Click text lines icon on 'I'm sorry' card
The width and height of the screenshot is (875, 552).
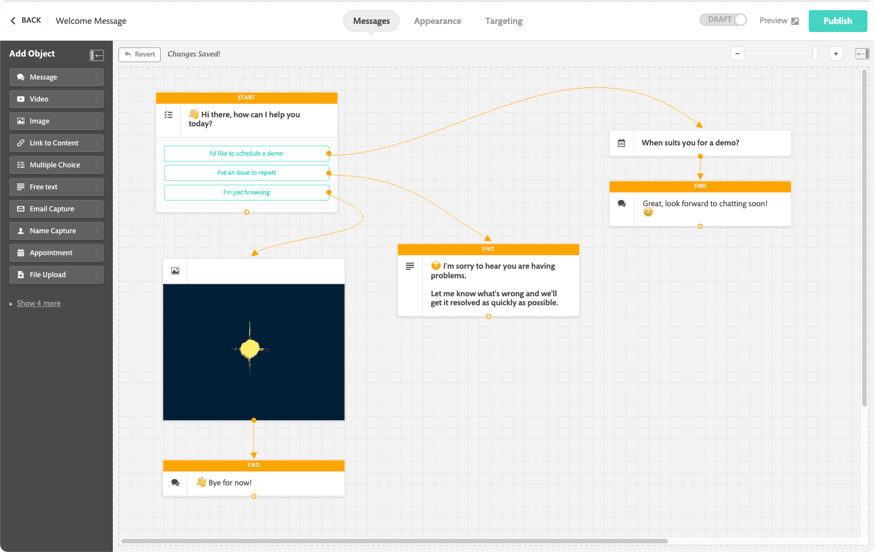pyautogui.click(x=410, y=266)
